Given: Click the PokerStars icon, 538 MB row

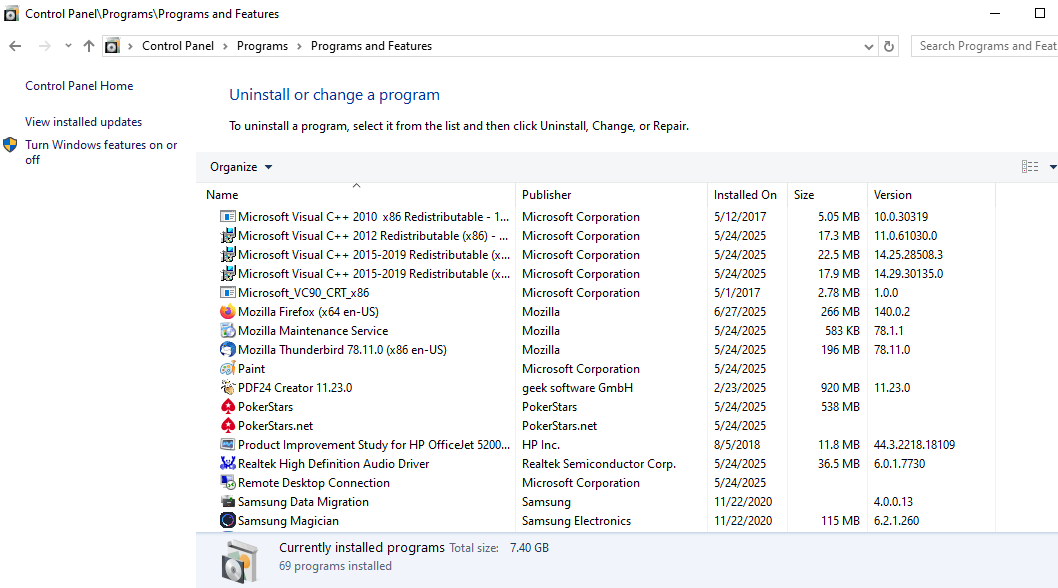Looking at the screenshot, I should point(227,406).
